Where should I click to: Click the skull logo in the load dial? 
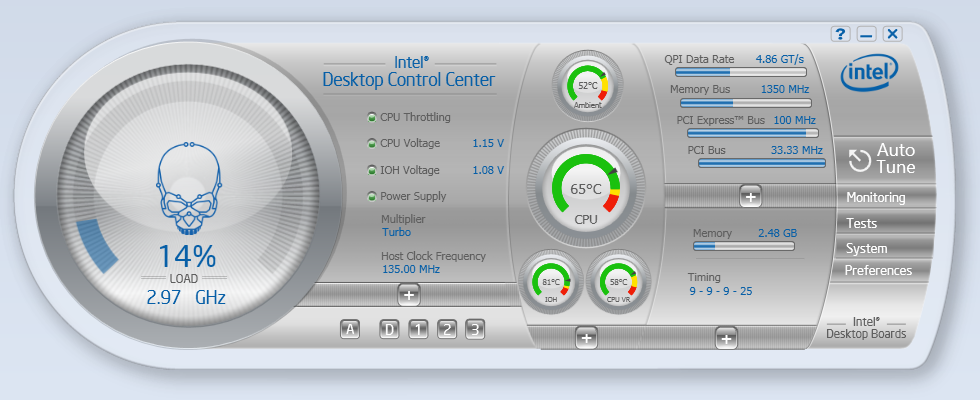pyautogui.click(x=188, y=188)
